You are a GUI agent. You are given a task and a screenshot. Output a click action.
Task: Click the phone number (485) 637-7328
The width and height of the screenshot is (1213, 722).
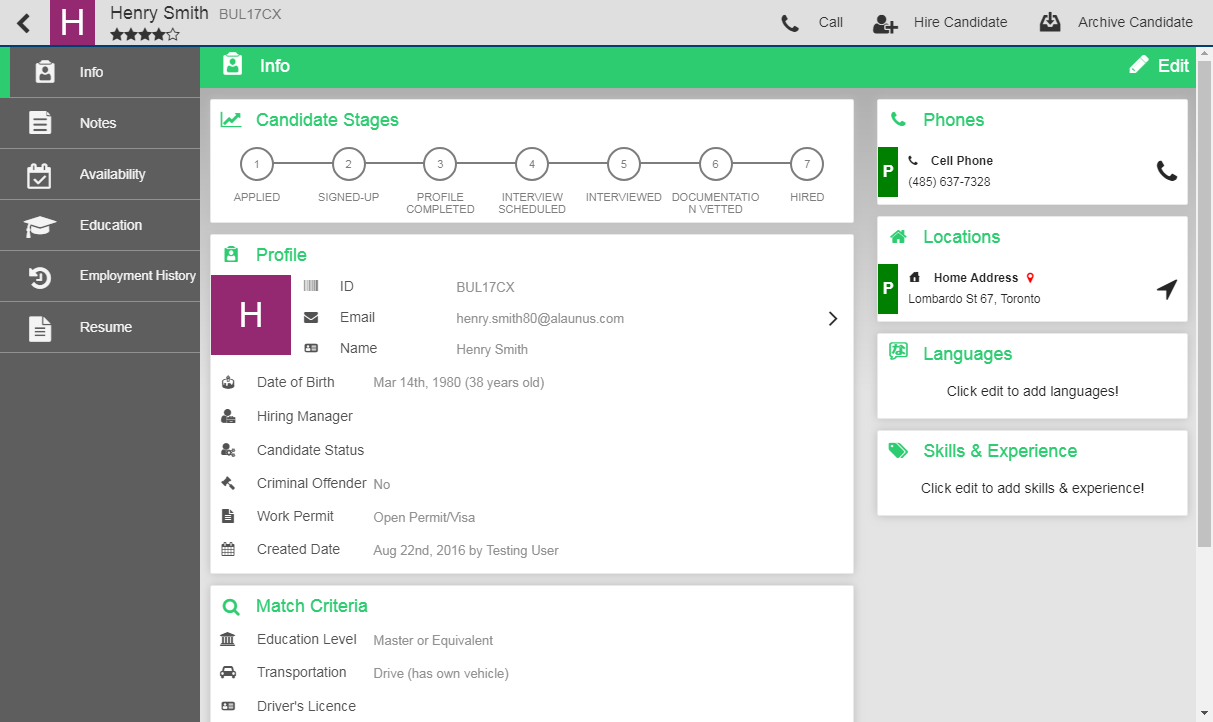pos(949,182)
